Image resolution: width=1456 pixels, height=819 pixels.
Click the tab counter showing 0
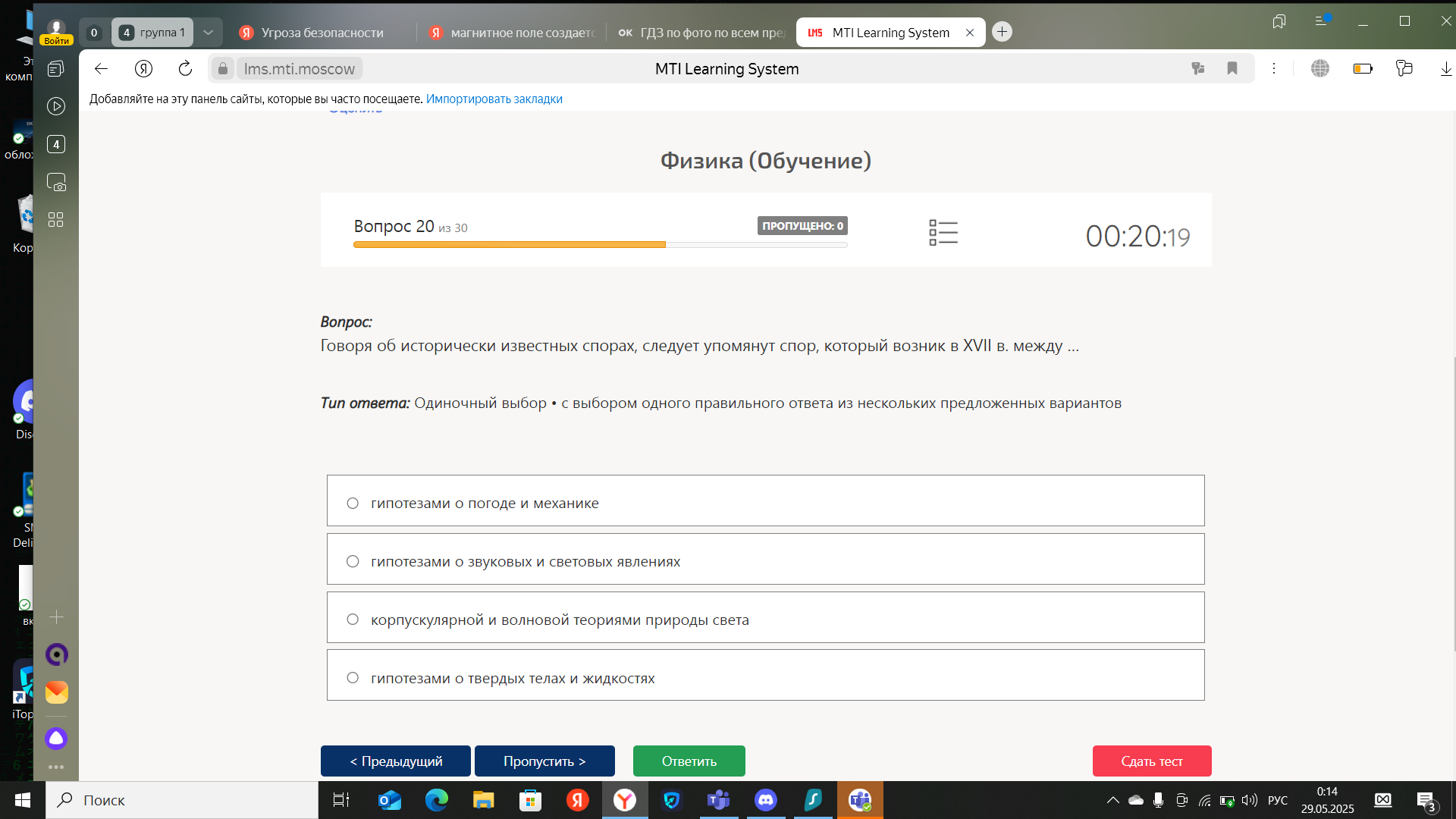[x=93, y=33]
